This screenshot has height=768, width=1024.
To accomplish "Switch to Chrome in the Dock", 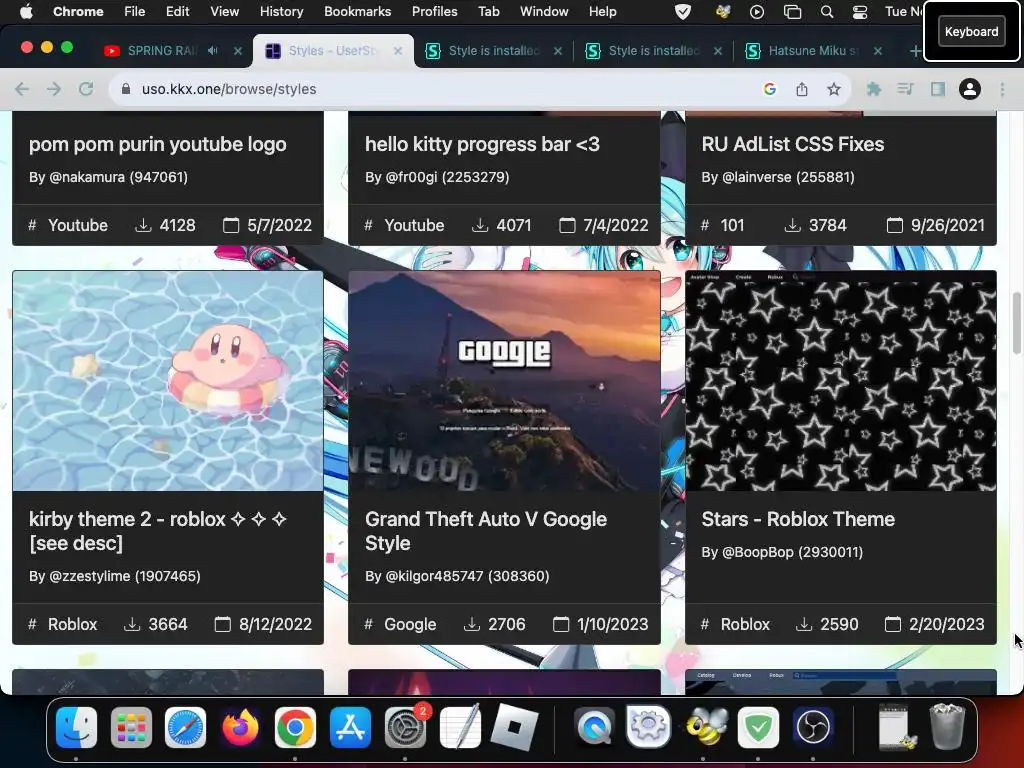I will coord(295,727).
